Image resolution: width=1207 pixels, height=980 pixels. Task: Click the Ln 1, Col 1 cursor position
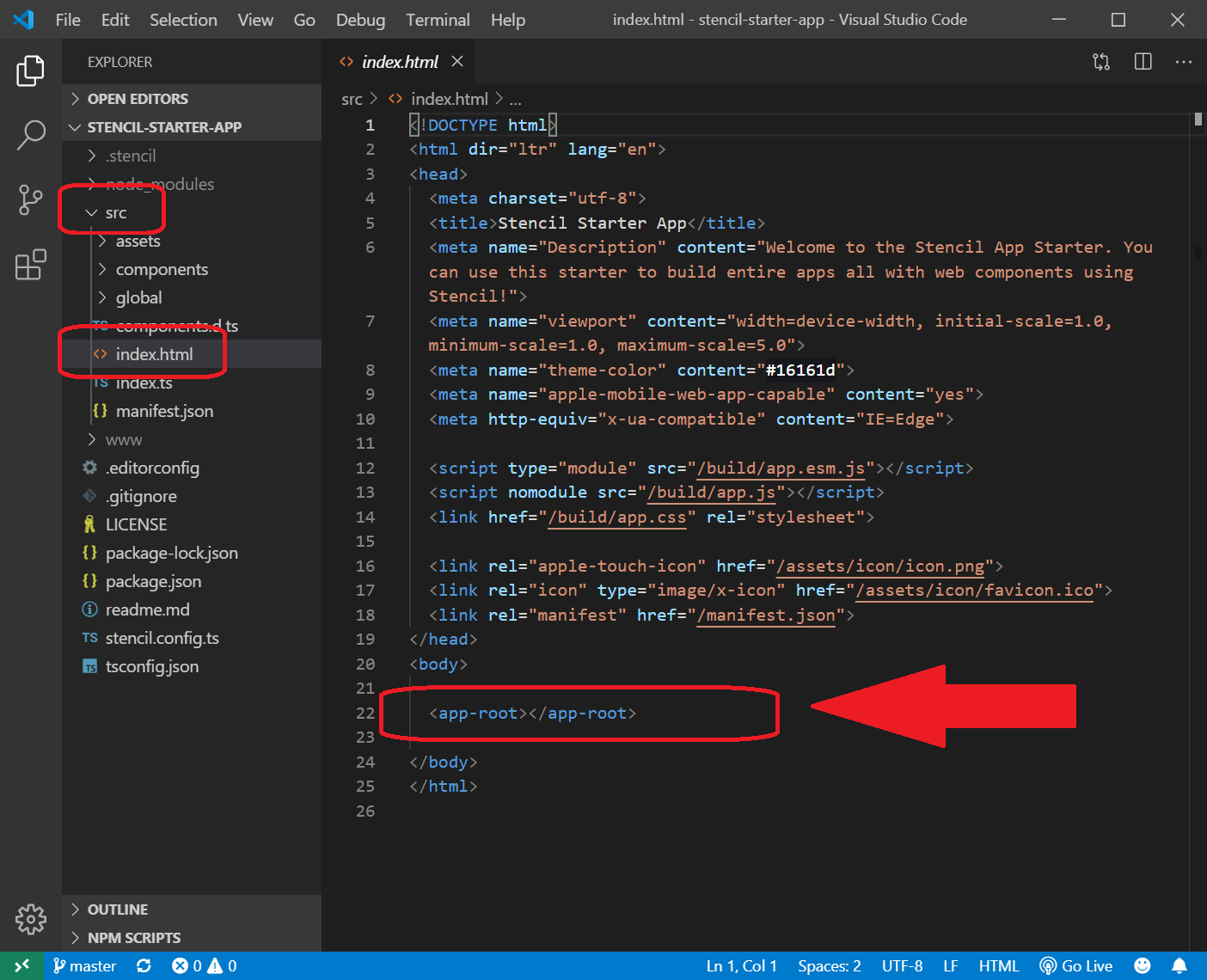pos(741,966)
